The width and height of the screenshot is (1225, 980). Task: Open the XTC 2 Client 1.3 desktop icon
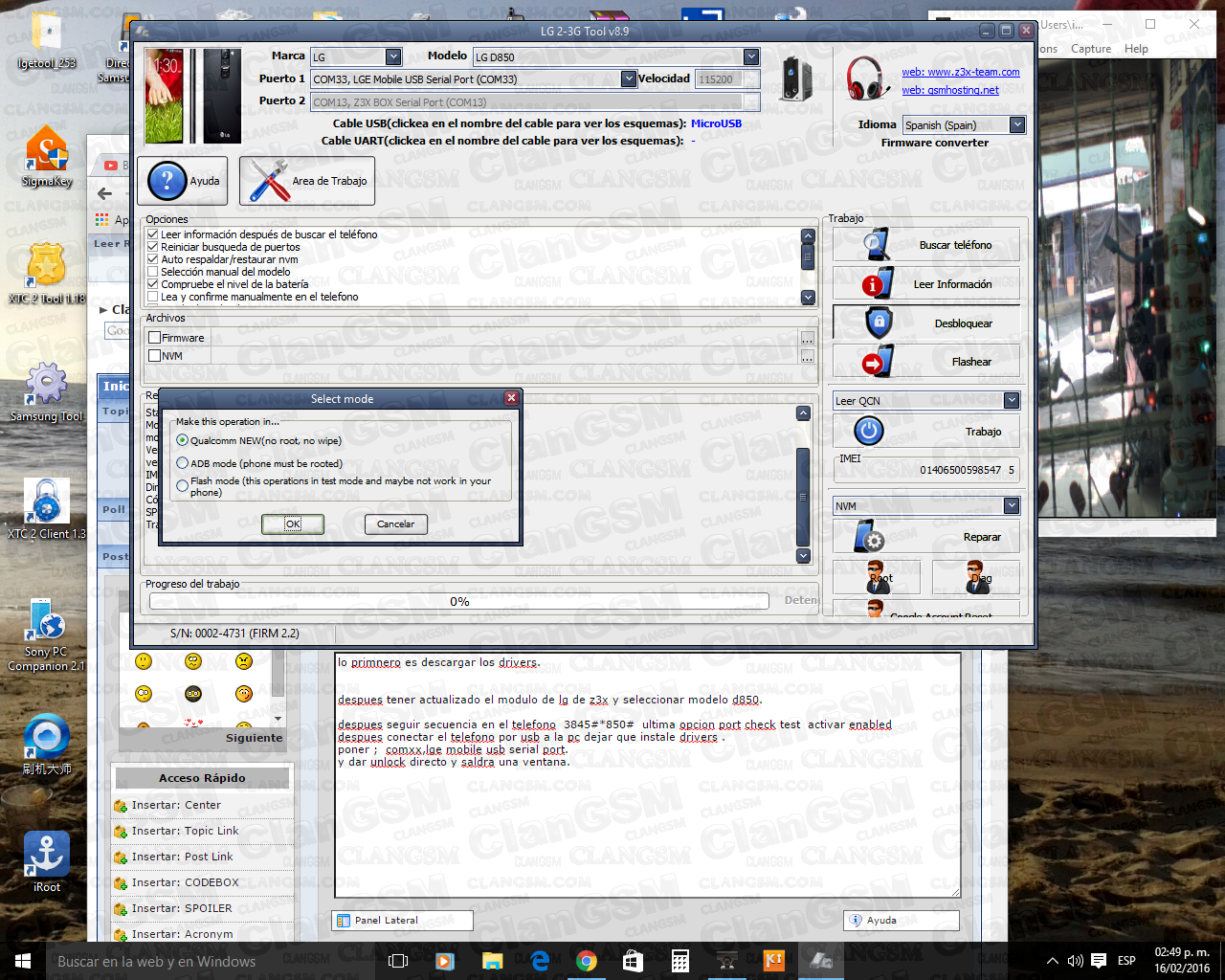tap(47, 509)
